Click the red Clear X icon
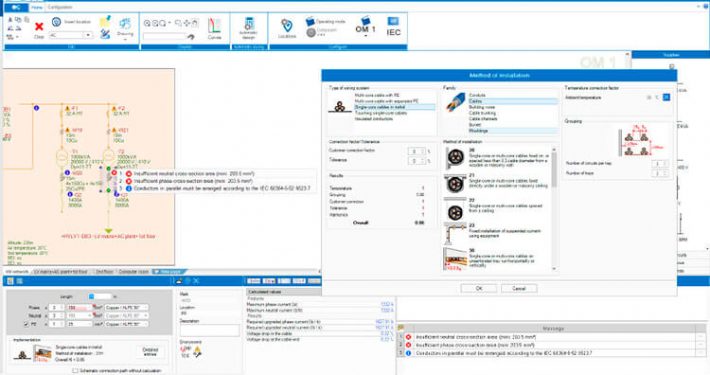 click(x=39, y=27)
